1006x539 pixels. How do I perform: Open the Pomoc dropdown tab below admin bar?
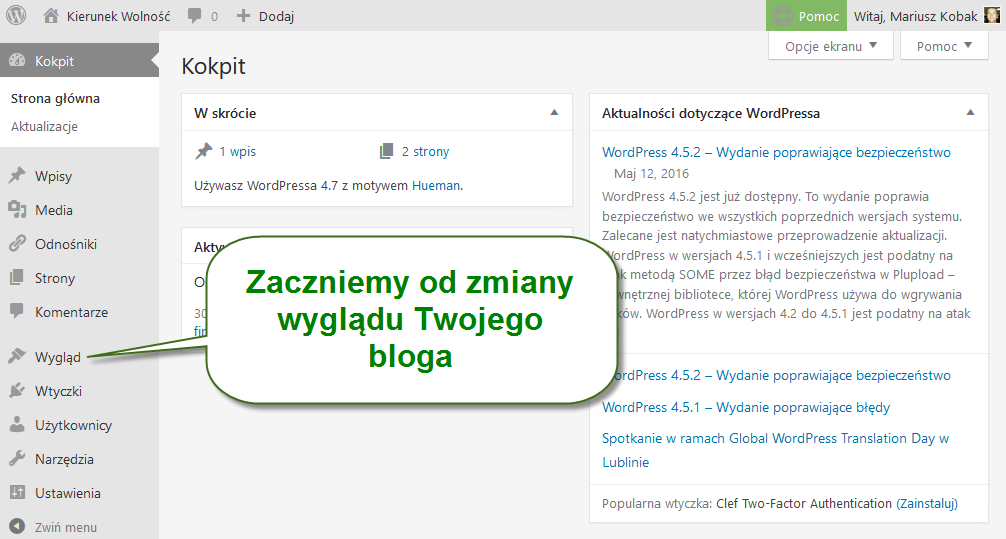tap(944, 46)
